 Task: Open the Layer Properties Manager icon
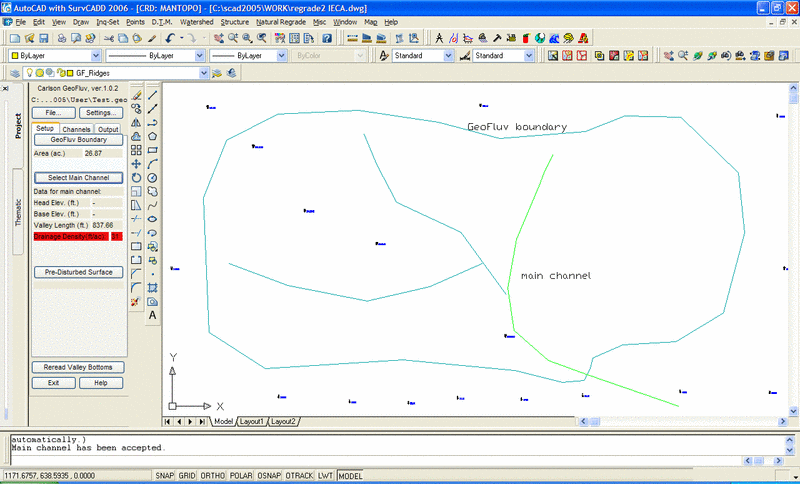point(15,73)
